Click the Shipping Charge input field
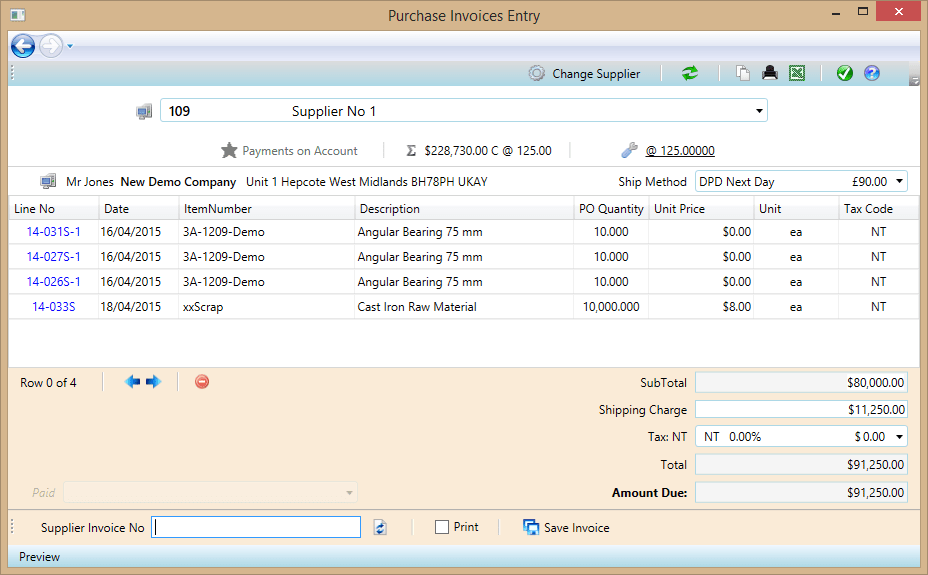This screenshot has height=575, width=928. 801,409
